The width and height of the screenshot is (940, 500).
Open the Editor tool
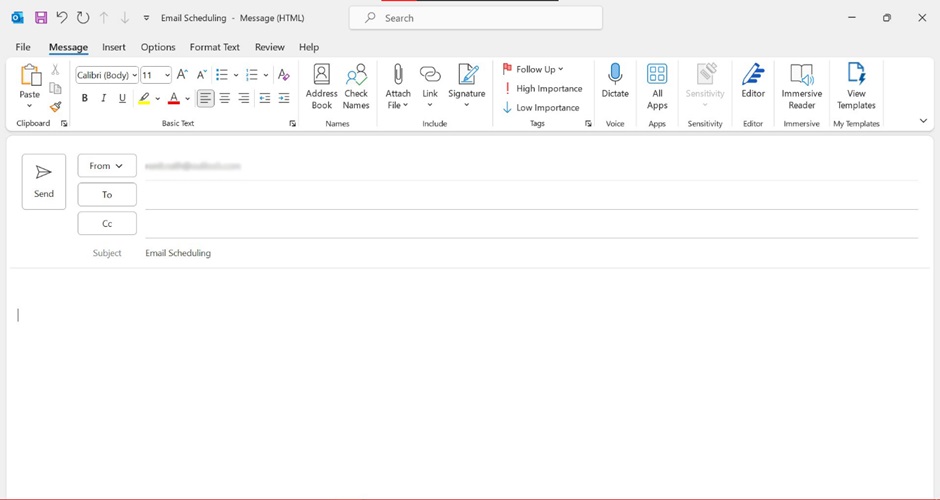(x=753, y=81)
